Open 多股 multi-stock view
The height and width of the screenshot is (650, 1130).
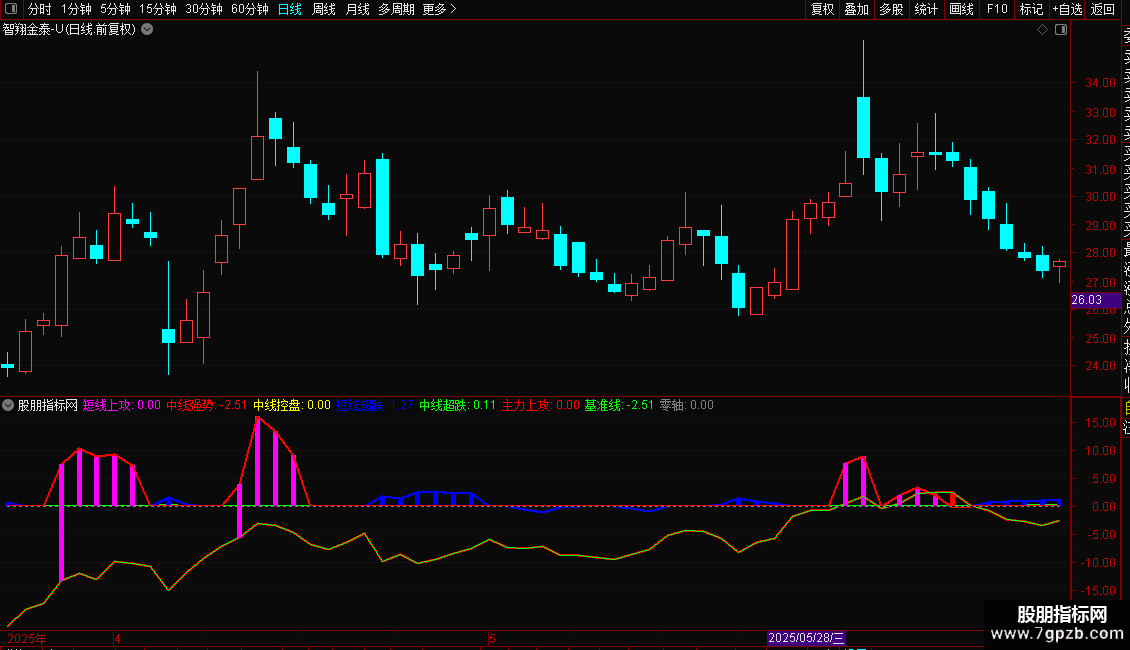891,9
